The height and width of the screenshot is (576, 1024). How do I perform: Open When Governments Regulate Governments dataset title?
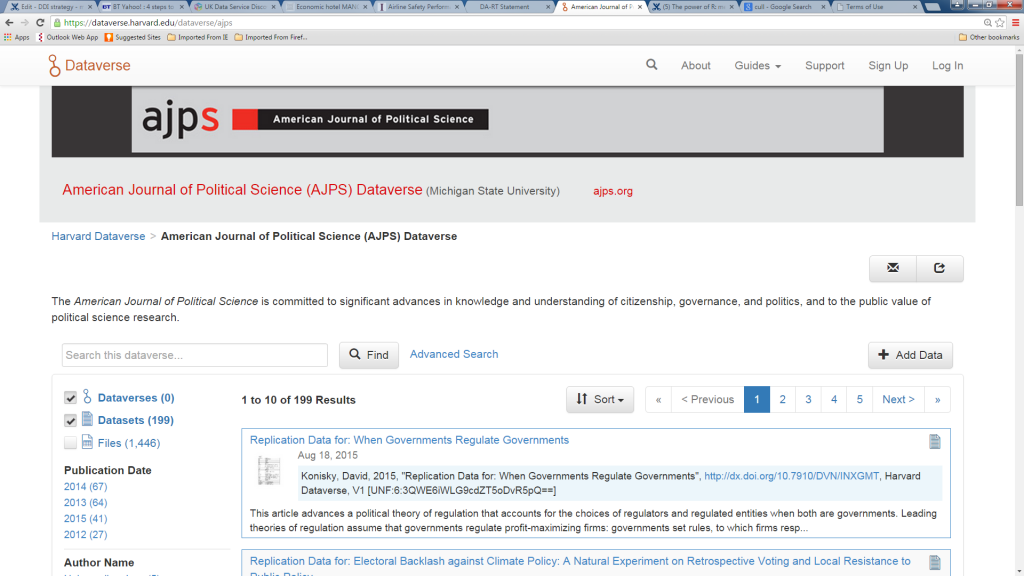pos(409,440)
